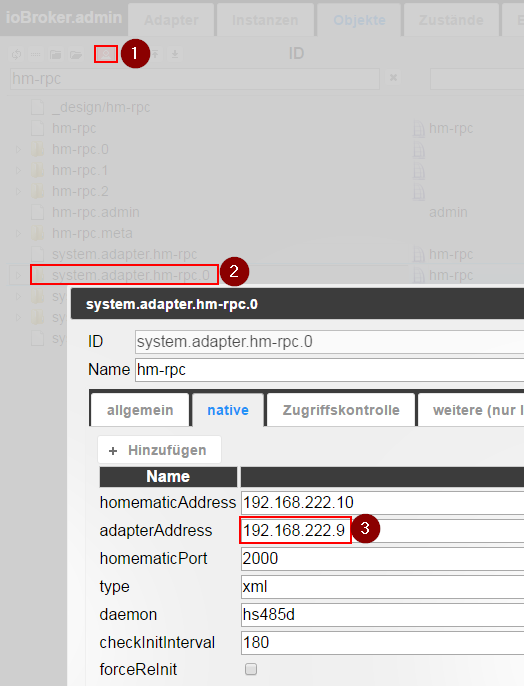This screenshot has width=524, height=686.
Task: Click the _design/hm-rpc document icon
Action: click(x=38, y=107)
